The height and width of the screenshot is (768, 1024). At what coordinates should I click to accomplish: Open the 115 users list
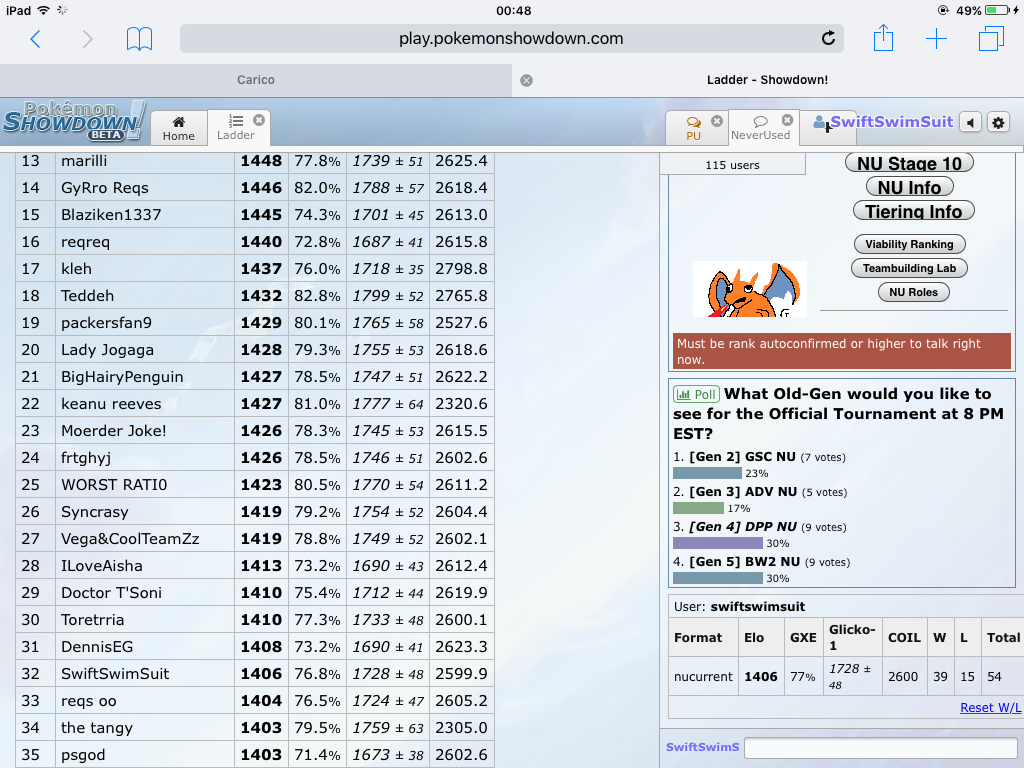point(732,165)
